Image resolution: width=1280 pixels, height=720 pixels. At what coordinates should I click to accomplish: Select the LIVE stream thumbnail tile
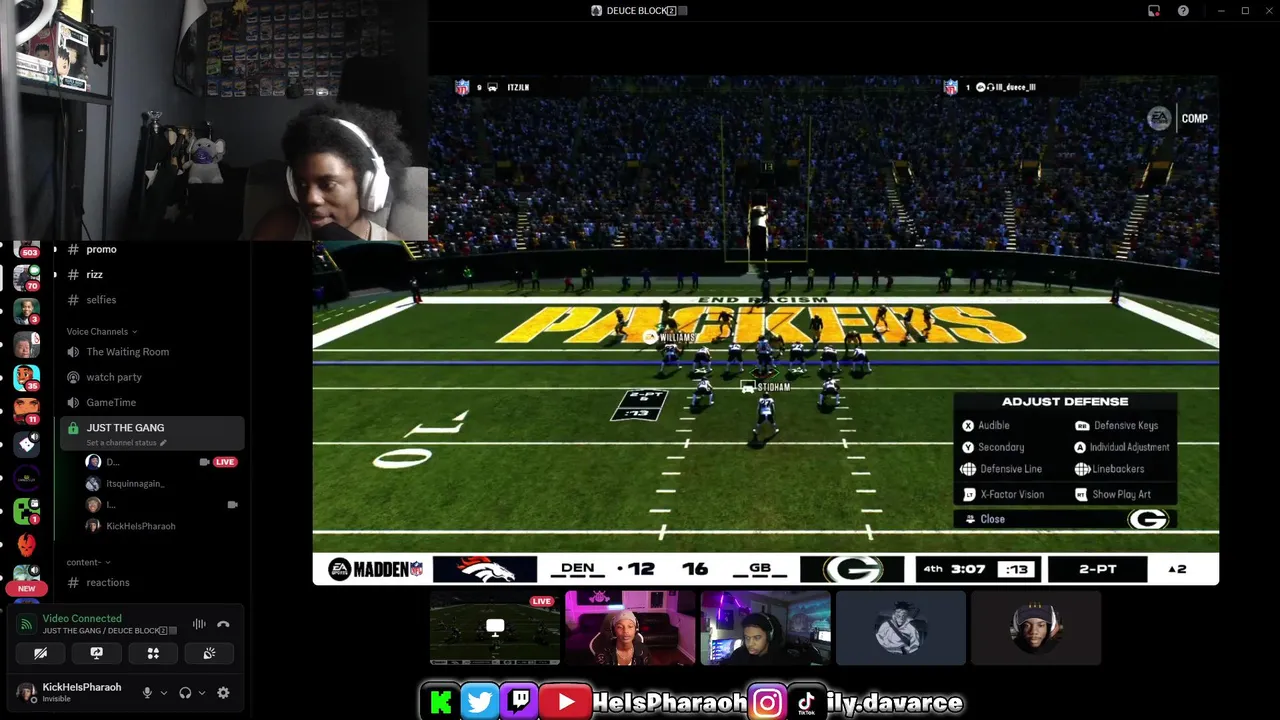pos(494,628)
